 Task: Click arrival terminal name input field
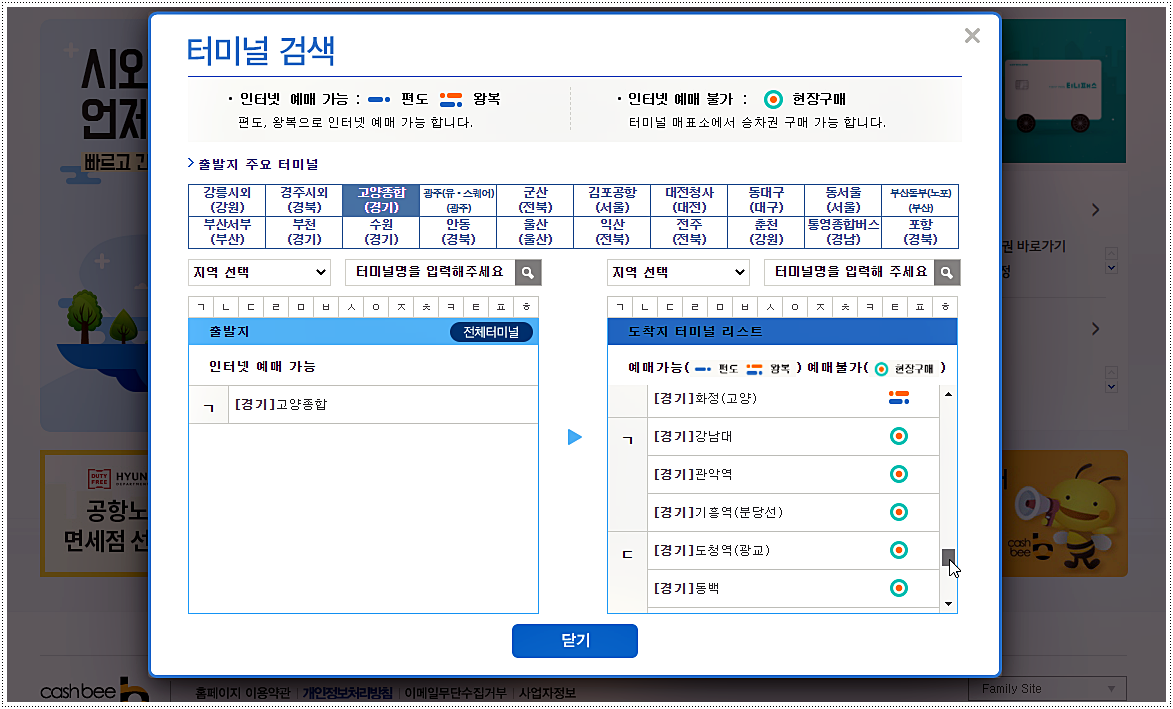pyautogui.click(x=849, y=272)
